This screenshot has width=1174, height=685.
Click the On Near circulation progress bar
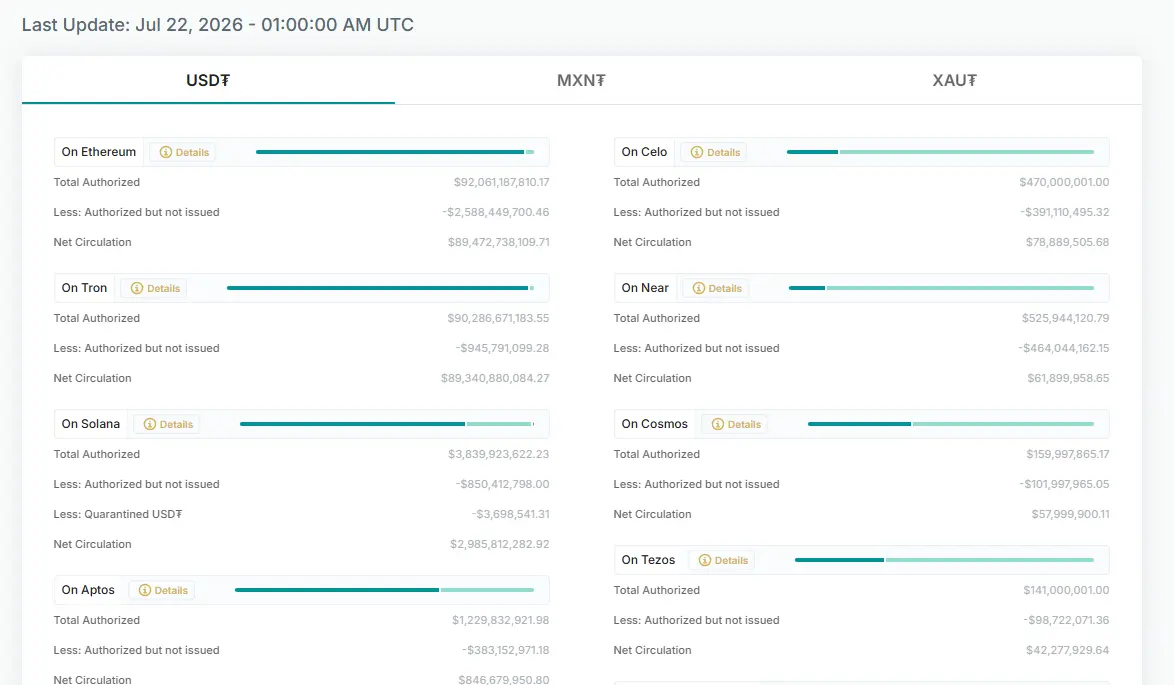(x=941, y=288)
